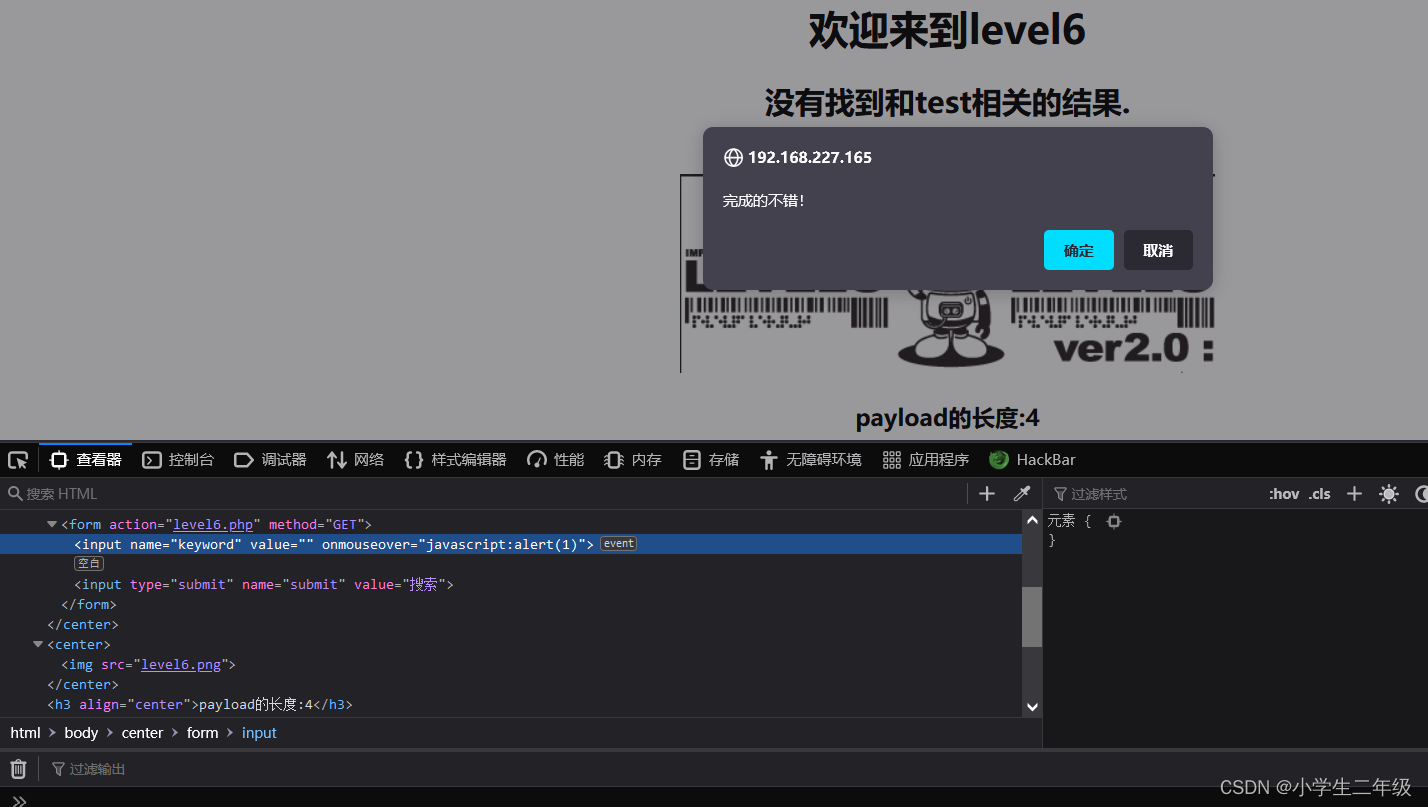Select the img level6.png node row

point(511,664)
